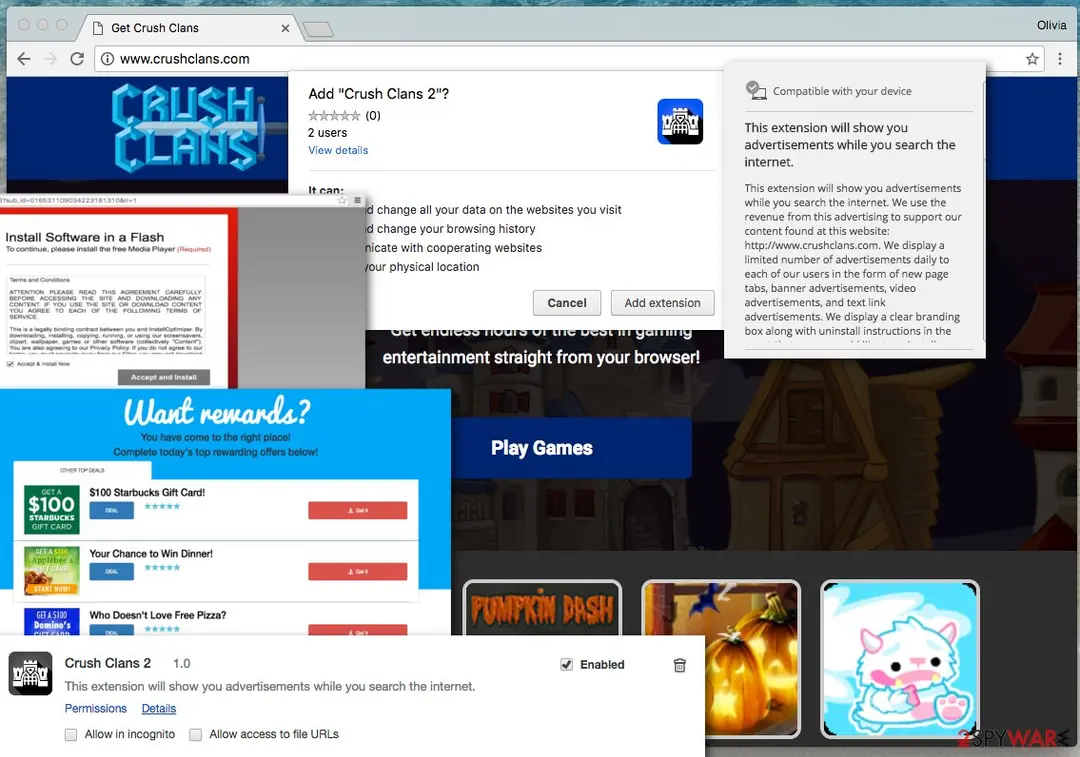
Task: Click the popup window bookmark star
Action: [x=342, y=200]
